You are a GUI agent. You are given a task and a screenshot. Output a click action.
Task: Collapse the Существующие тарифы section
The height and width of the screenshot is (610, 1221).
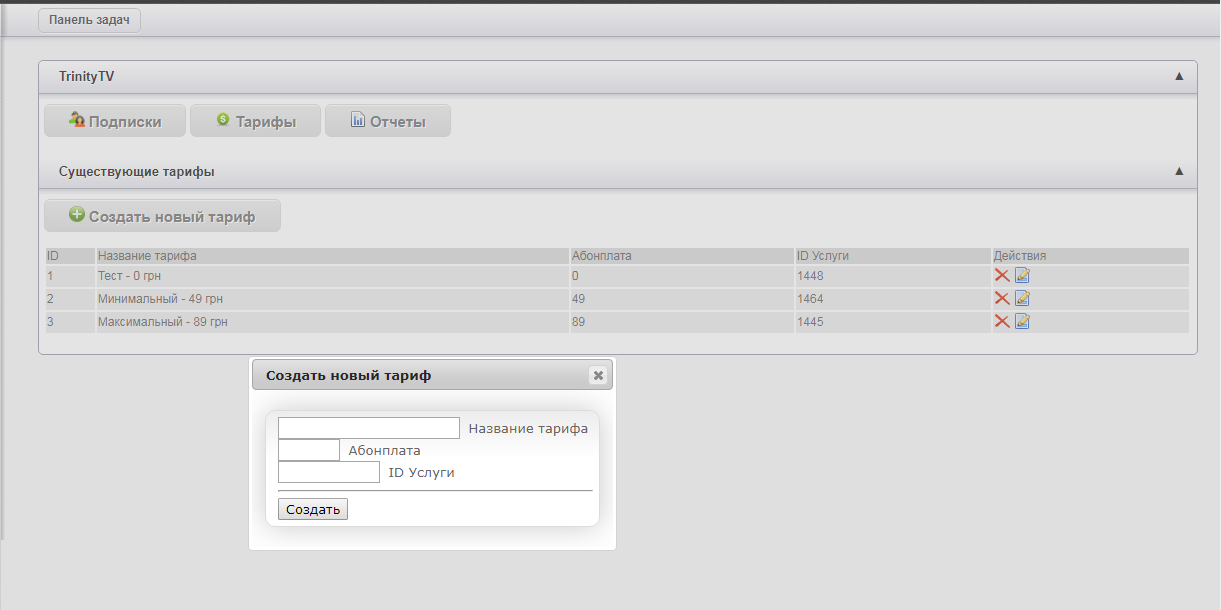point(1179,172)
